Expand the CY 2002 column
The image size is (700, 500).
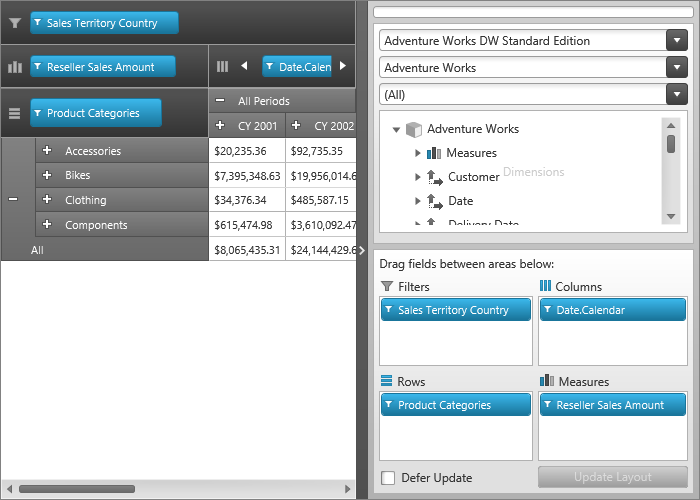[296, 125]
